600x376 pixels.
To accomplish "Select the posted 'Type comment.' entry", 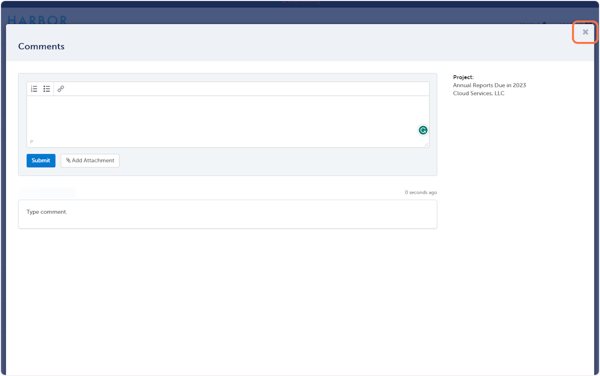I will [228, 214].
